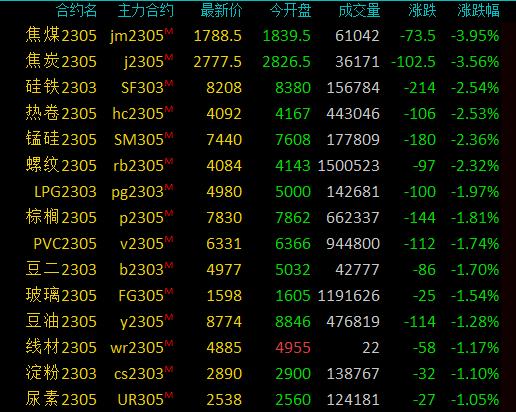The image size is (516, 412).
Task: Click the 线材2305 contract row
Action: 61,348
